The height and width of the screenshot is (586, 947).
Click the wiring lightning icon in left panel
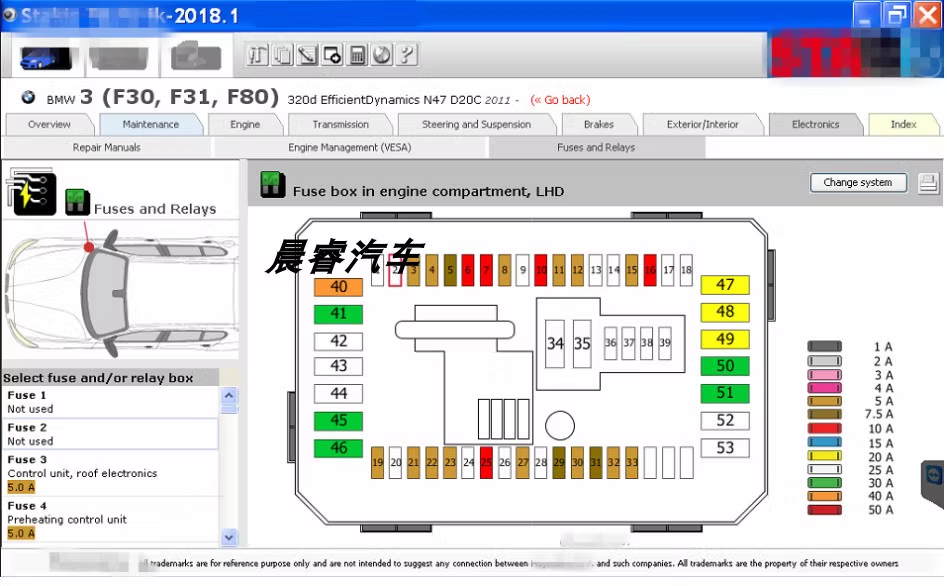click(x=31, y=192)
